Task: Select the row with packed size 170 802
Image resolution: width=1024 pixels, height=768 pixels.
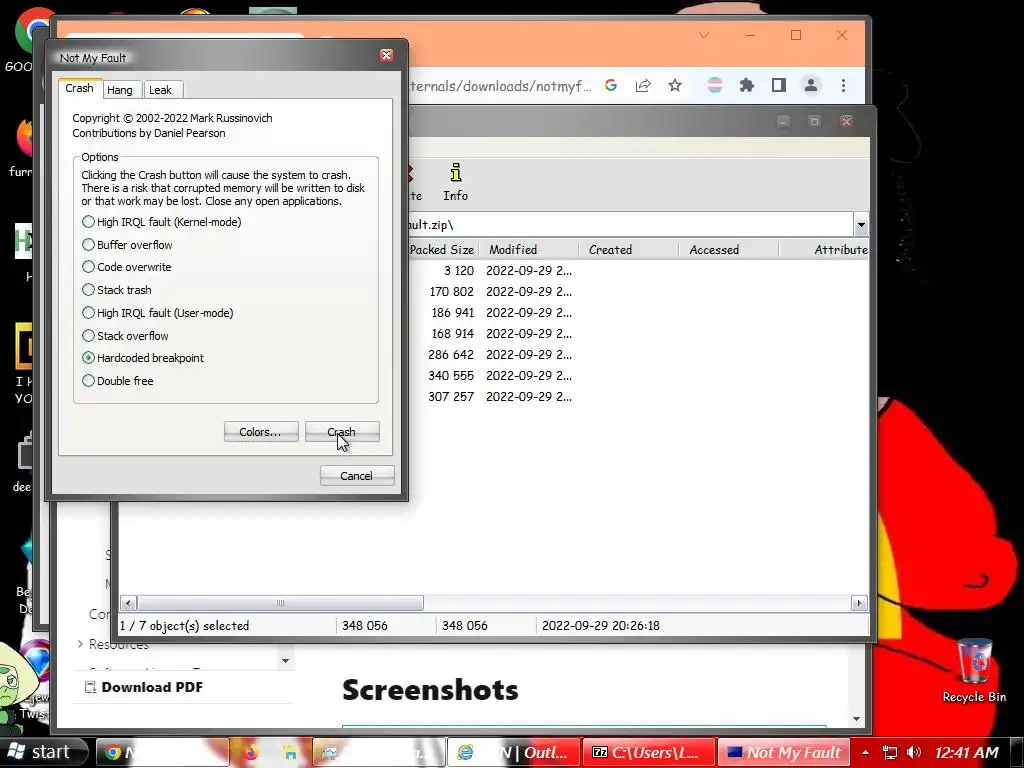Action: (x=637, y=292)
